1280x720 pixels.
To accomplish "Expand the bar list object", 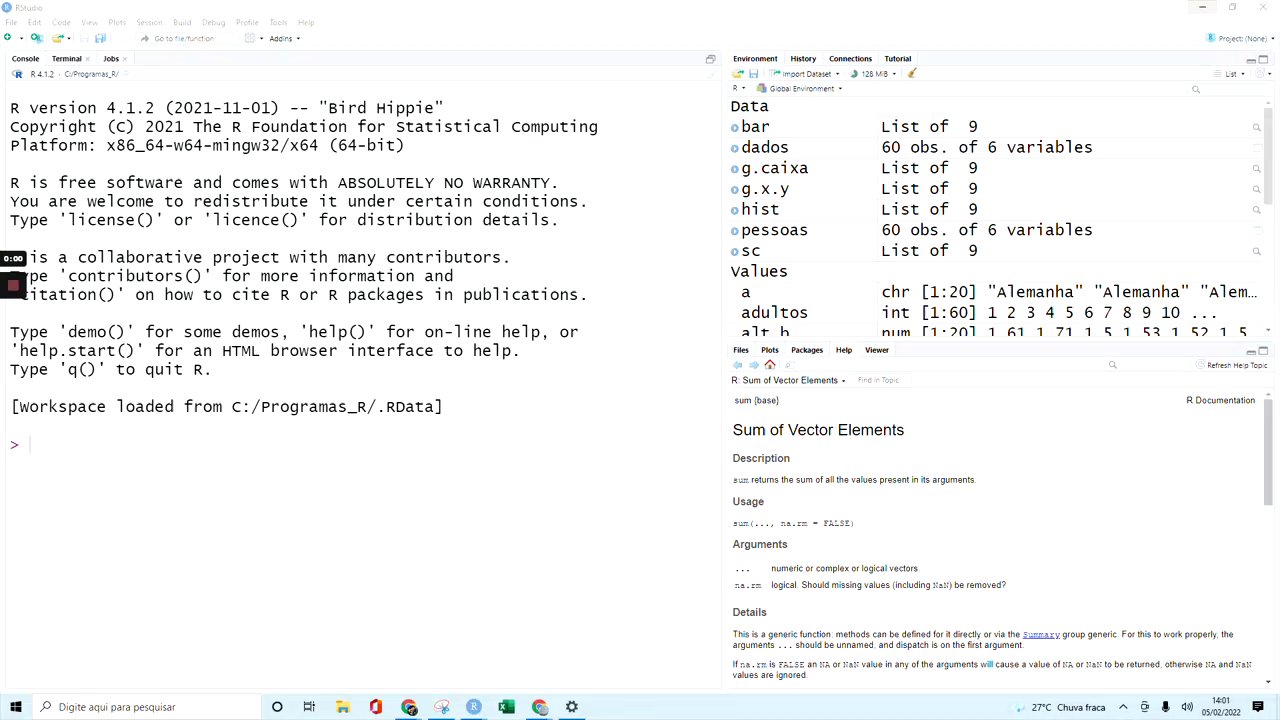I will (x=735, y=127).
